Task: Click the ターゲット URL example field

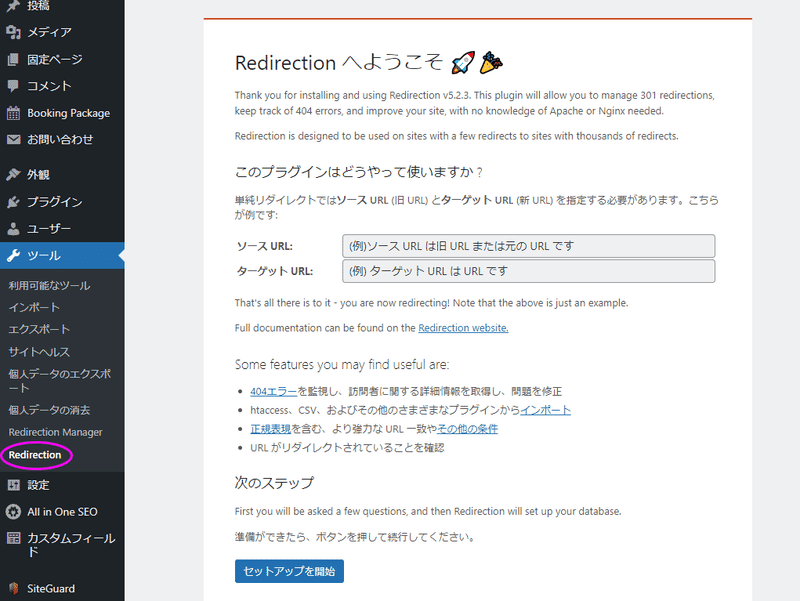Action: click(529, 271)
